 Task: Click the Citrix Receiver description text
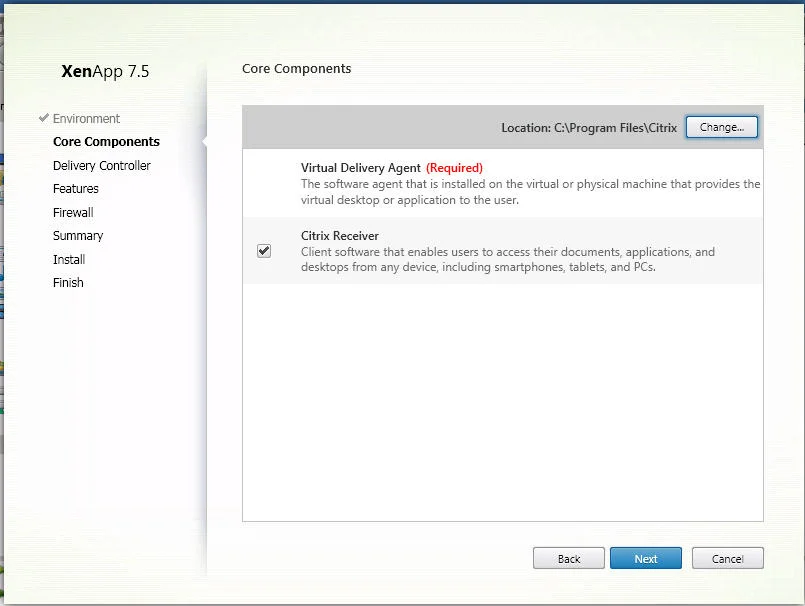tap(508, 259)
